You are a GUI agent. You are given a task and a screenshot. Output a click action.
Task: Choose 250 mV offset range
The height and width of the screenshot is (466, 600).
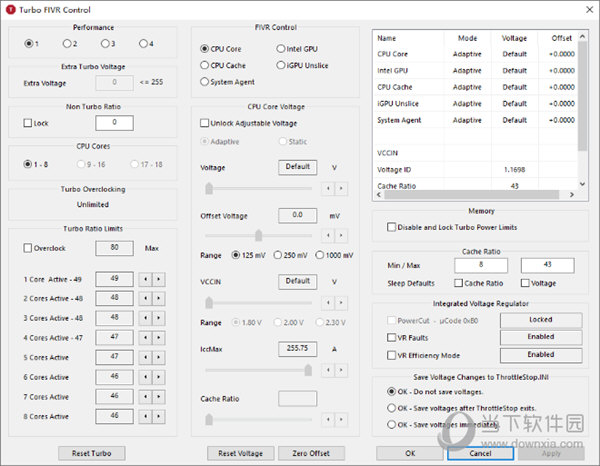tap(290, 255)
